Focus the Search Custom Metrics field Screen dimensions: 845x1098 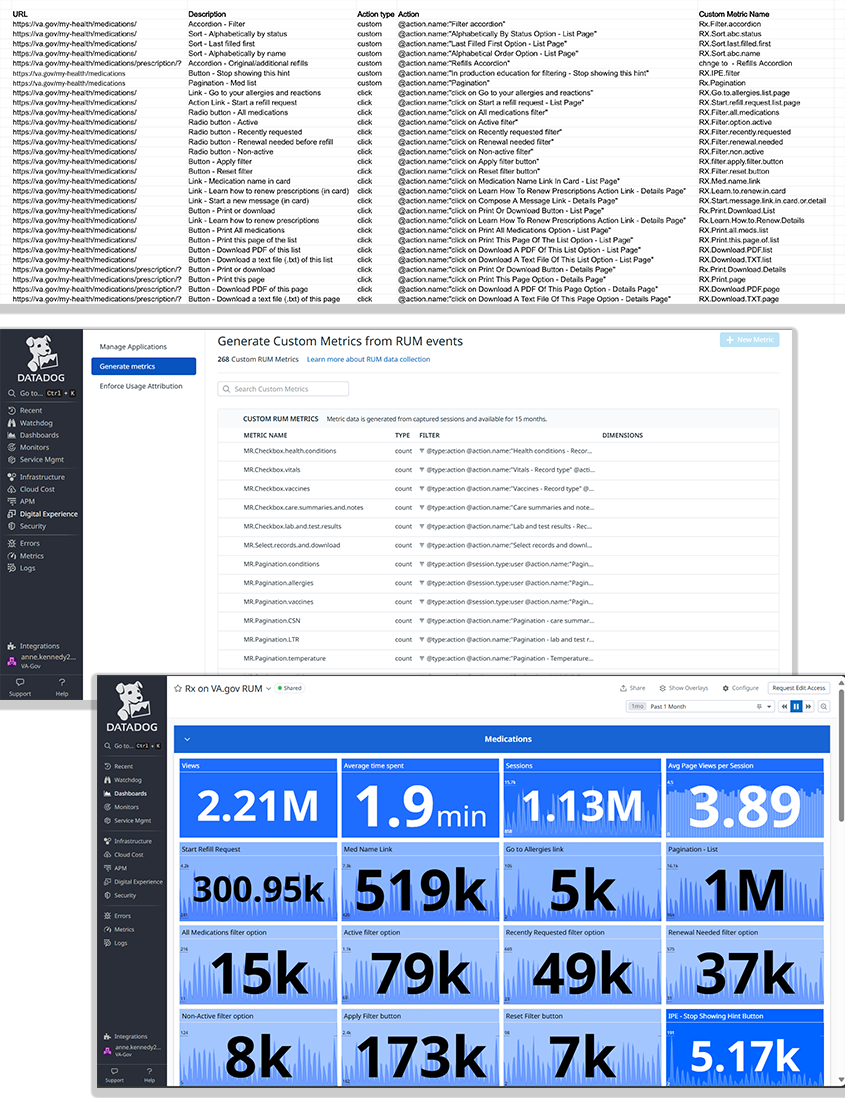(284, 389)
